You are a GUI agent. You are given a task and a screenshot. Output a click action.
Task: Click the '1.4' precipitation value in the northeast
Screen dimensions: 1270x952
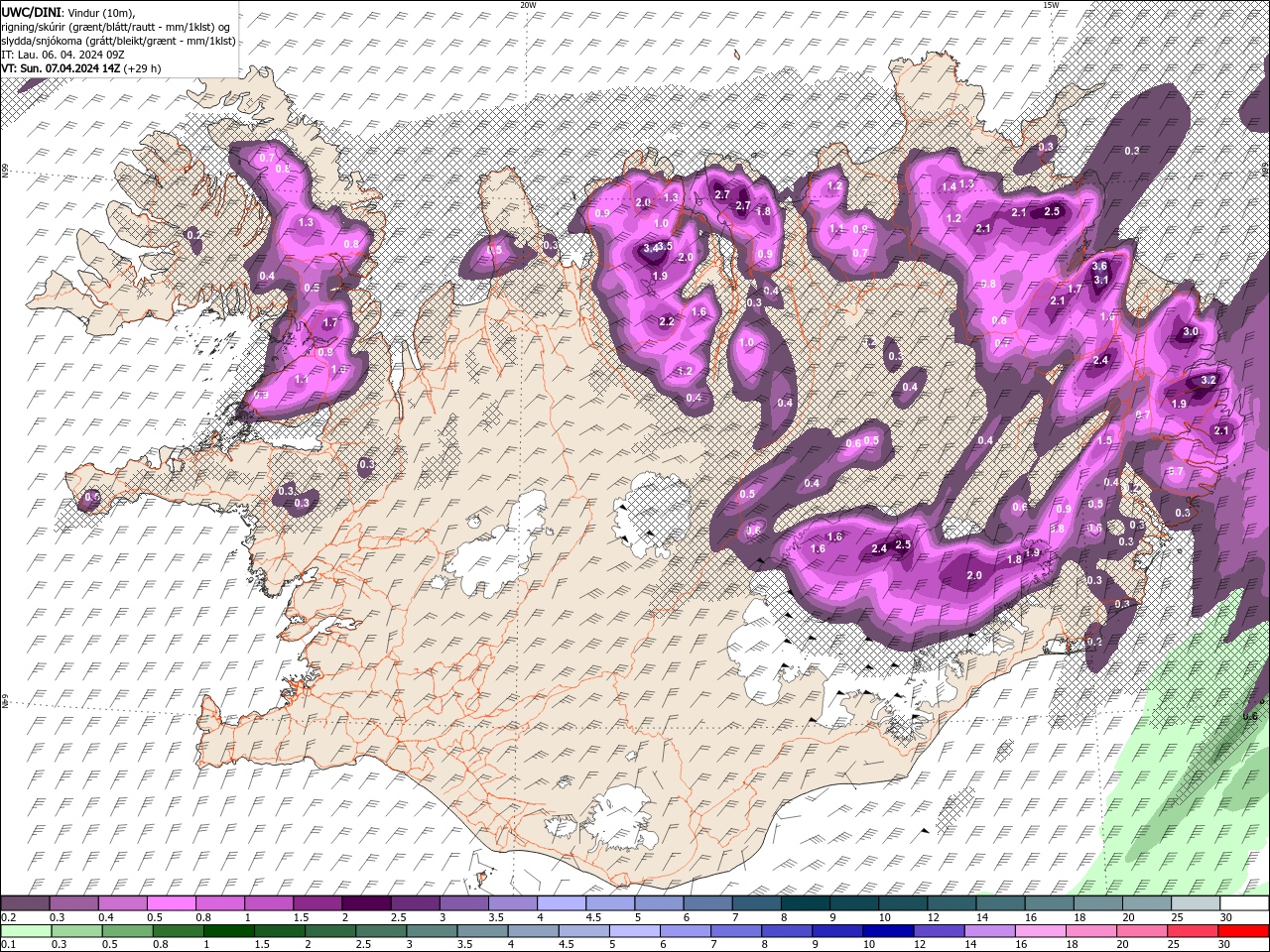[949, 186]
